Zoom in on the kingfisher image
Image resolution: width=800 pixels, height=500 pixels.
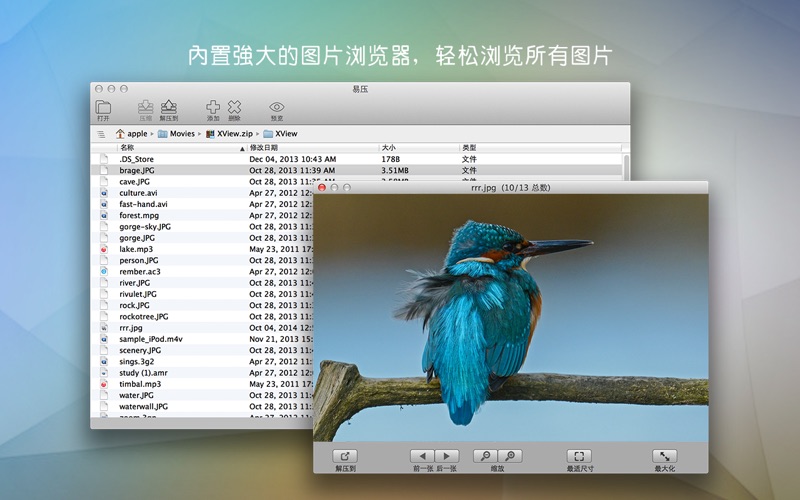tap(509, 456)
